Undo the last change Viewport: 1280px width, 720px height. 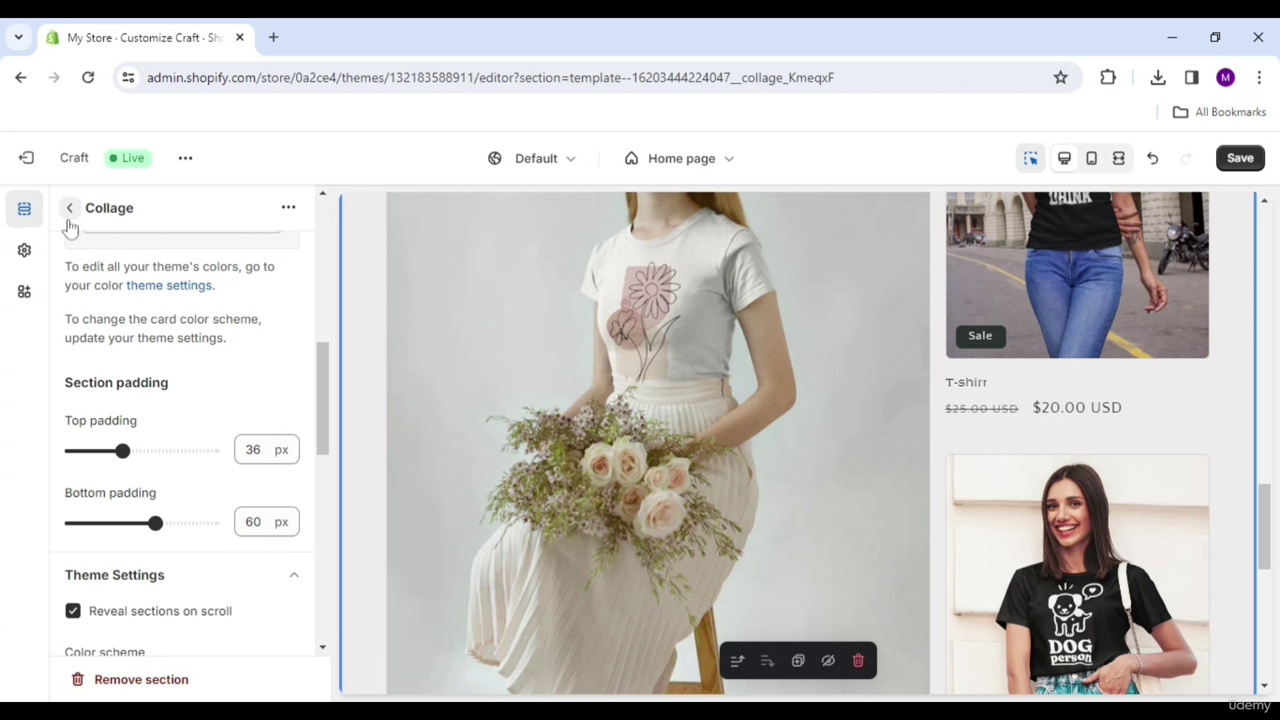click(1152, 158)
